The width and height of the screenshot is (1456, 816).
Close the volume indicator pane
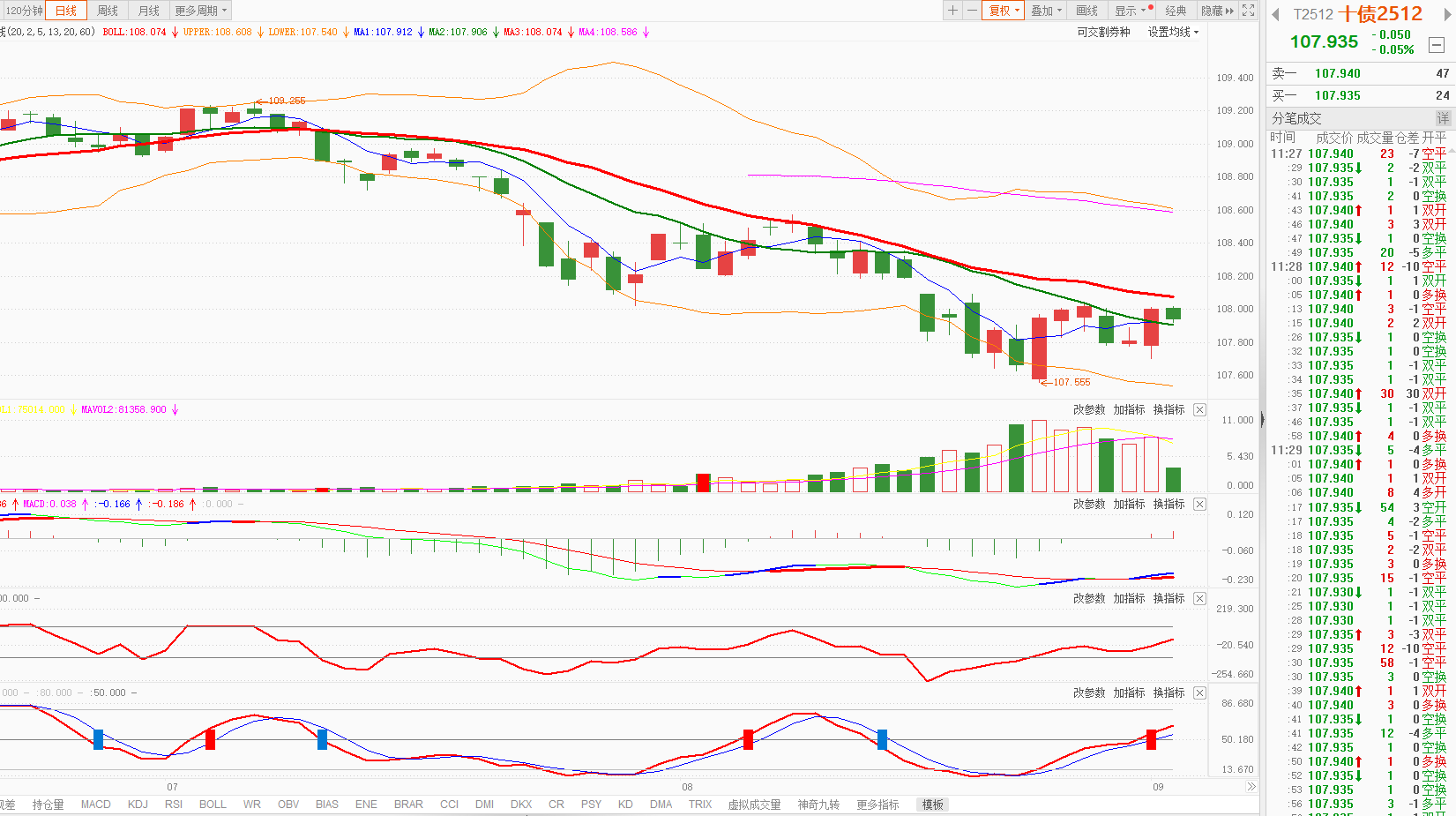1199,410
